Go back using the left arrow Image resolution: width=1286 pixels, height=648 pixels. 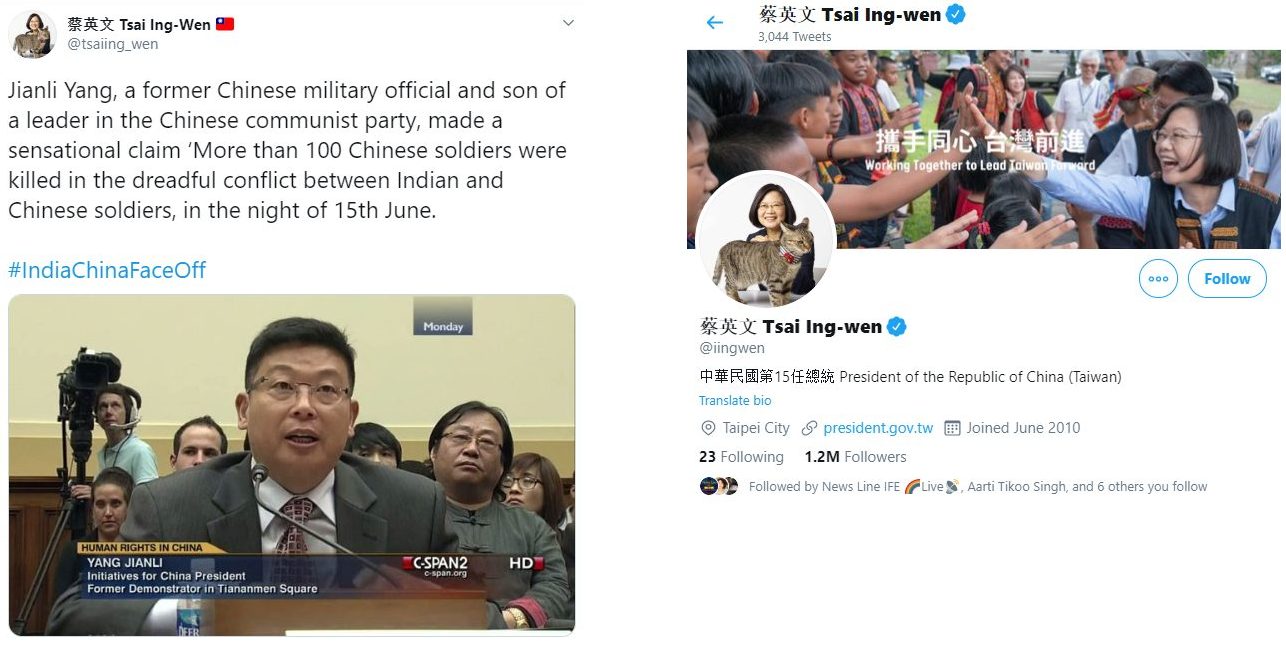(x=714, y=22)
